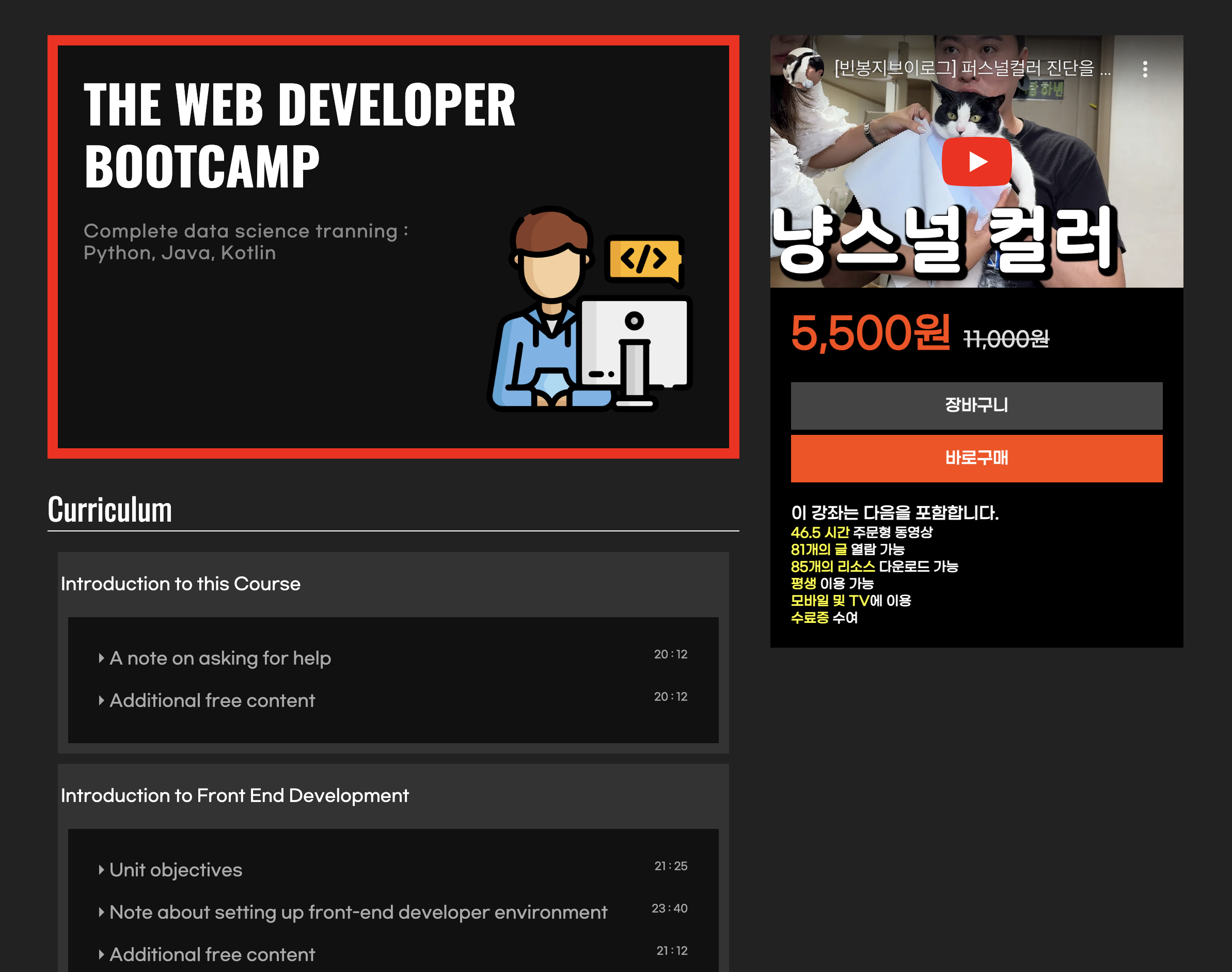Expand the last 'Additional free content' item
The height and width of the screenshot is (972, 1232).
212,954
